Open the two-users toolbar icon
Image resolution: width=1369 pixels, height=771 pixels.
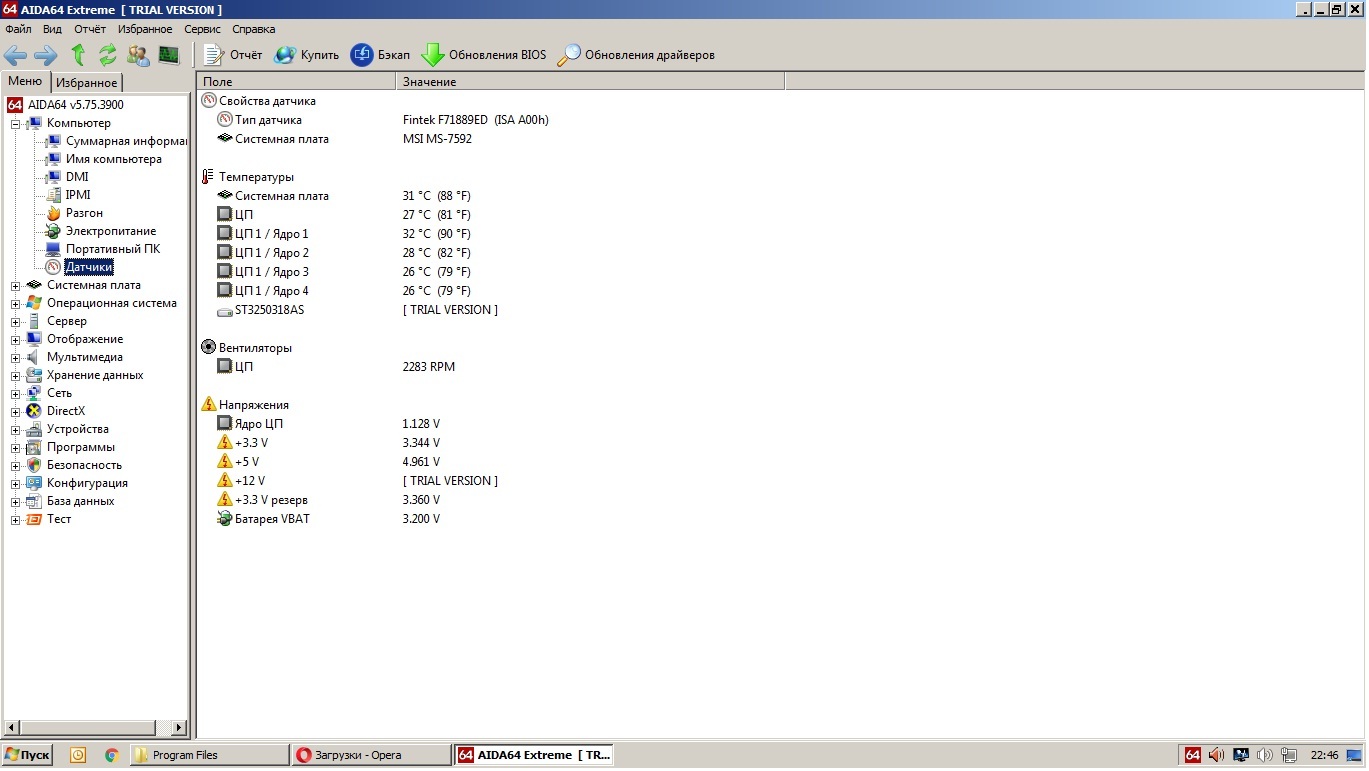click(138, 55)
